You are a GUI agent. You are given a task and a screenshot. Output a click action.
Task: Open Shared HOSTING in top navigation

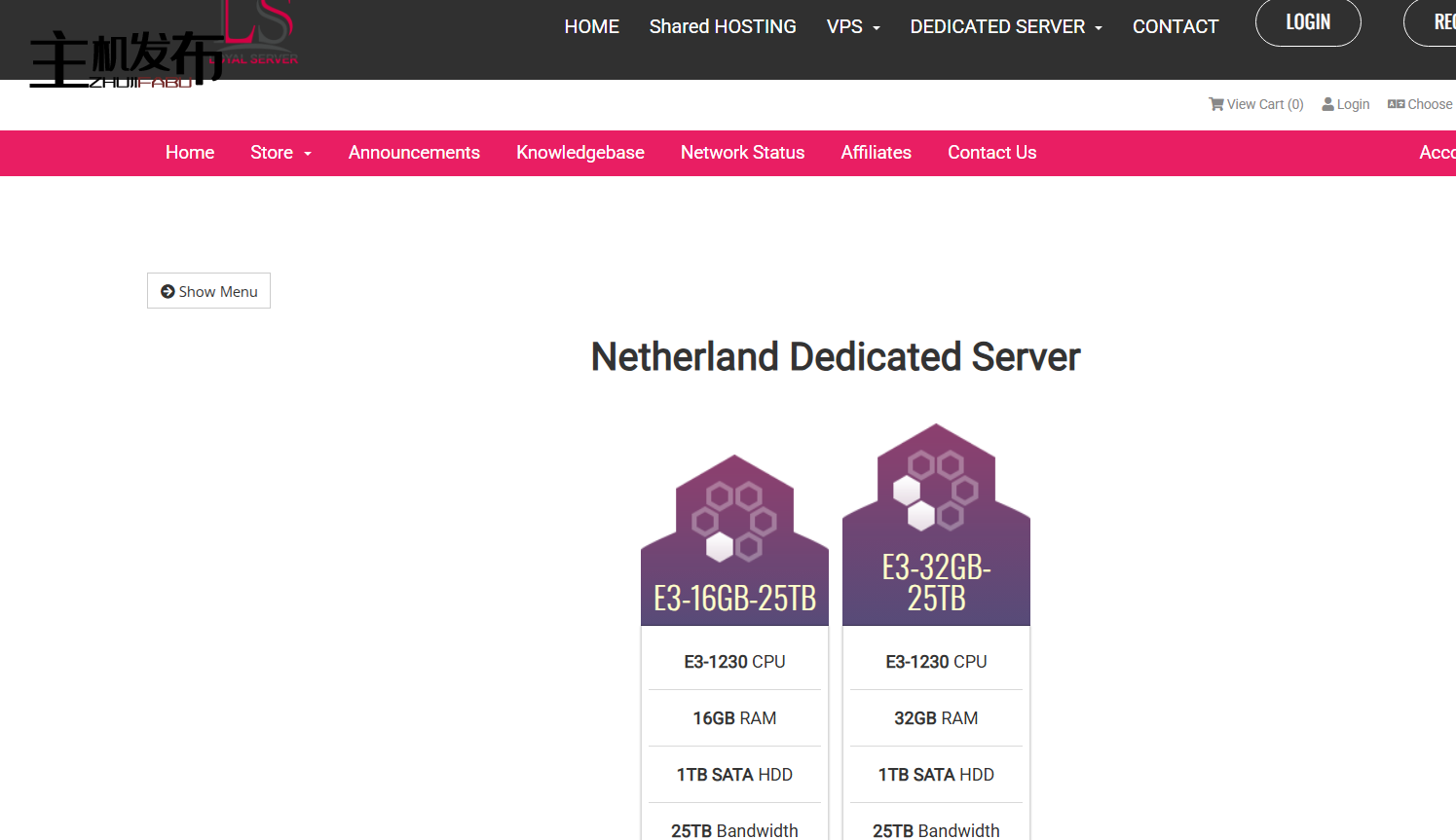tap(723, 27)
